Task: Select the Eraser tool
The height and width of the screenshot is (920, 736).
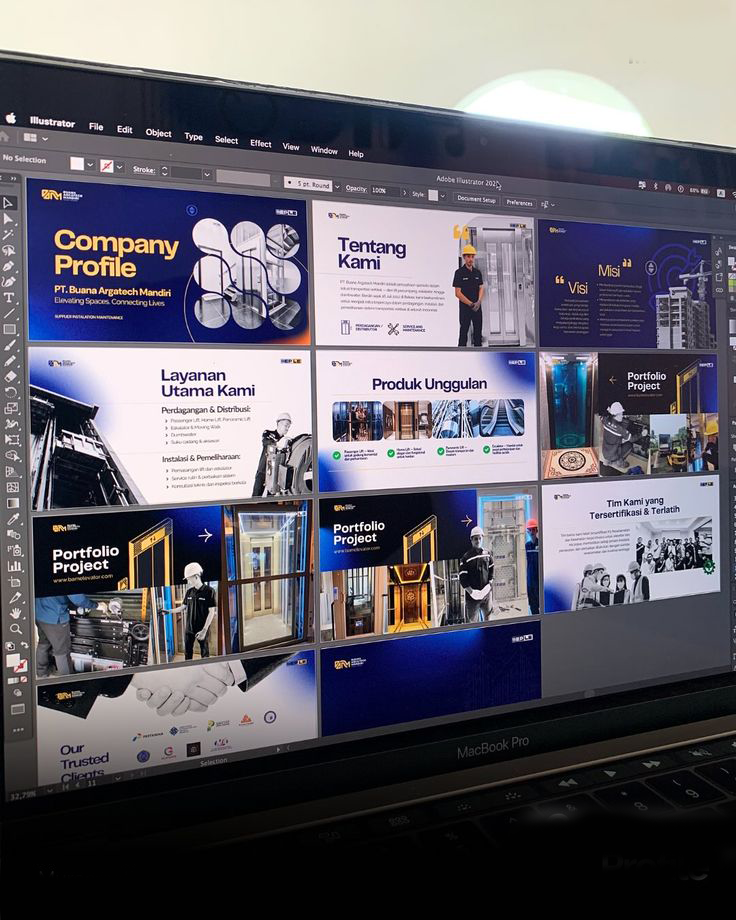Action: 10,376
